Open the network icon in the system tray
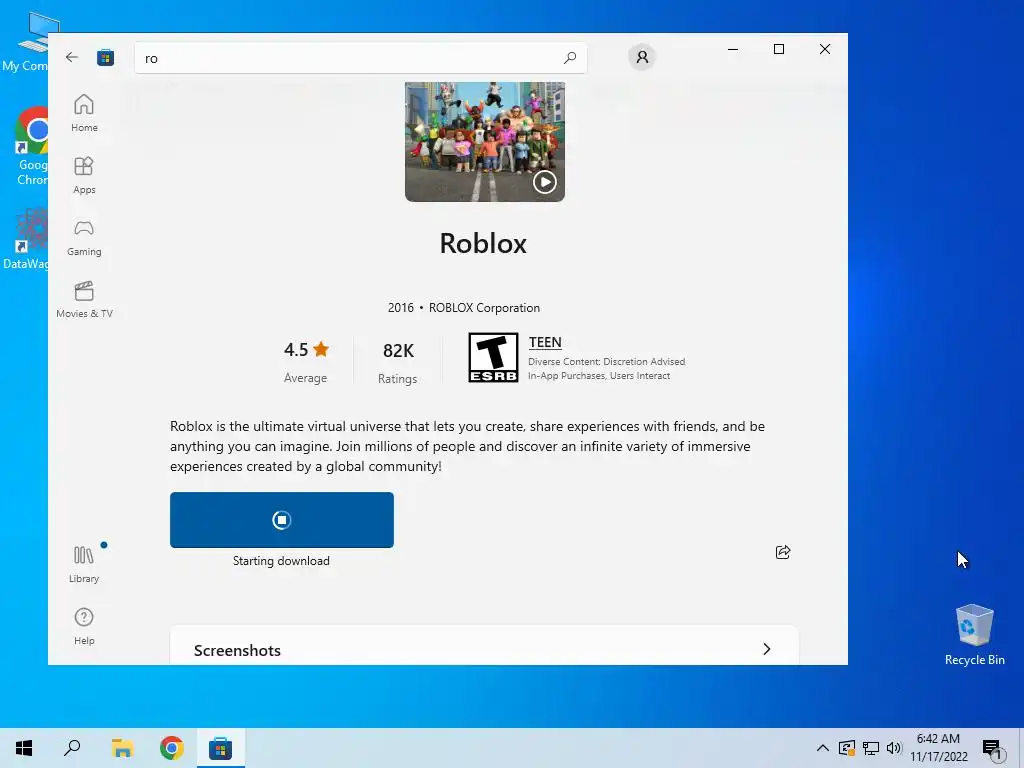1024x768 pixels. [871, 748]
